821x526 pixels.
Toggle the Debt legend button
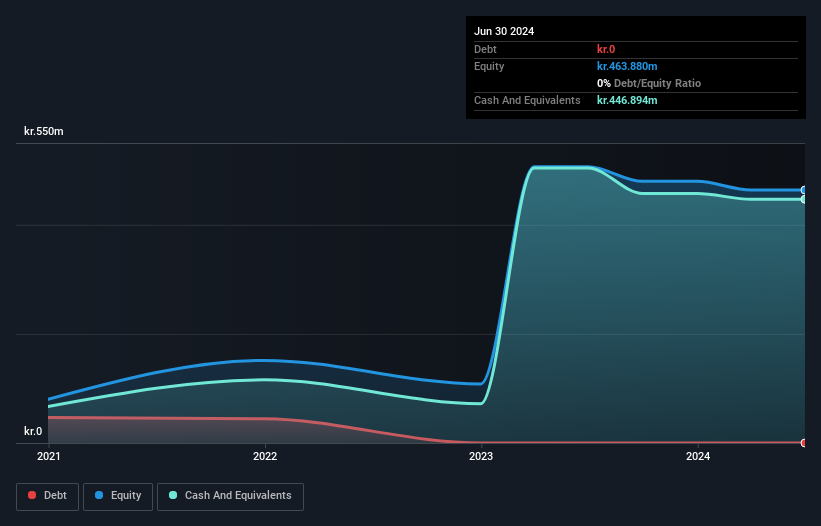click(48, 496)
